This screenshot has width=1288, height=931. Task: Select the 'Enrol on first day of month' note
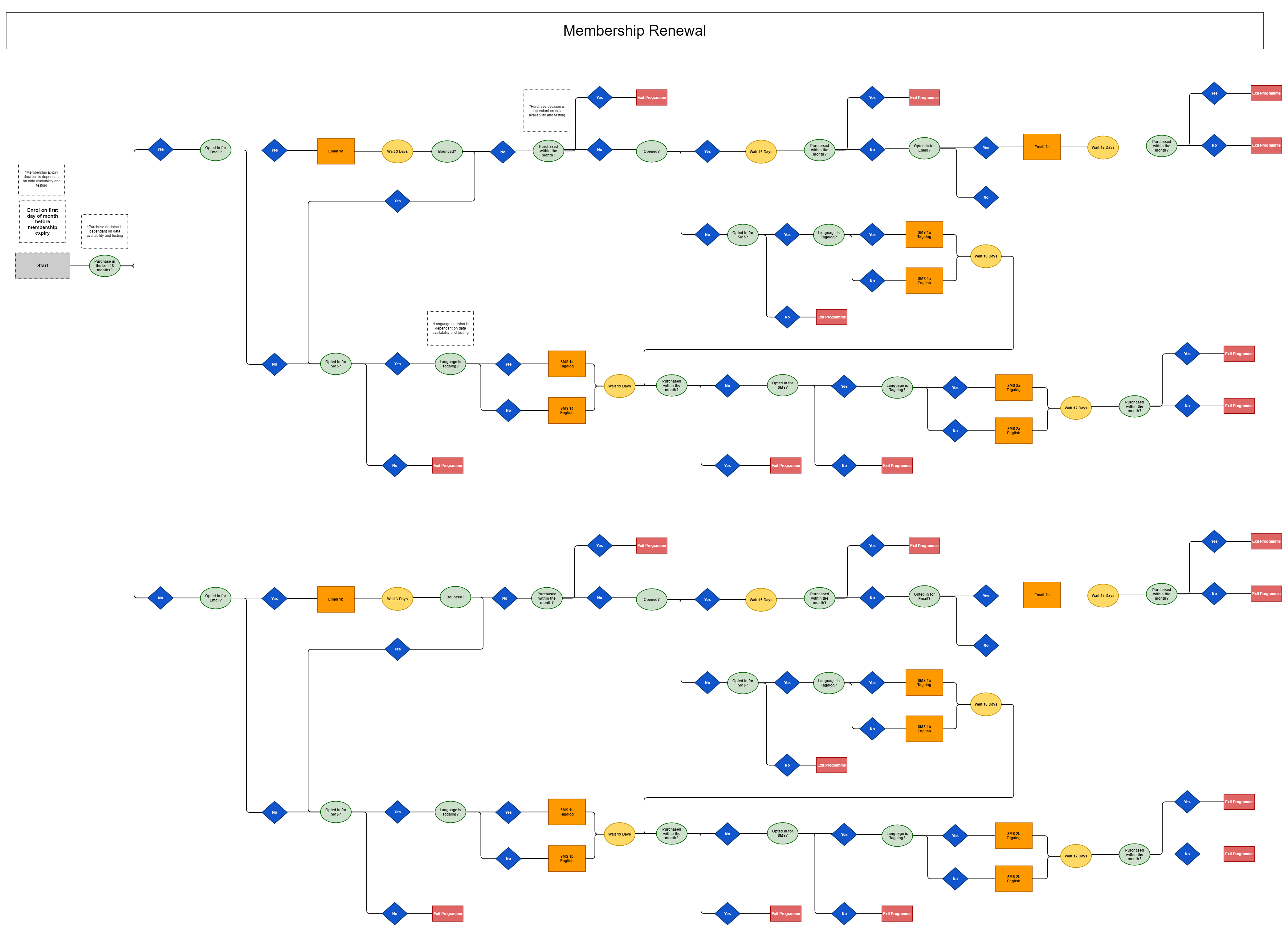tap(43, 221)
